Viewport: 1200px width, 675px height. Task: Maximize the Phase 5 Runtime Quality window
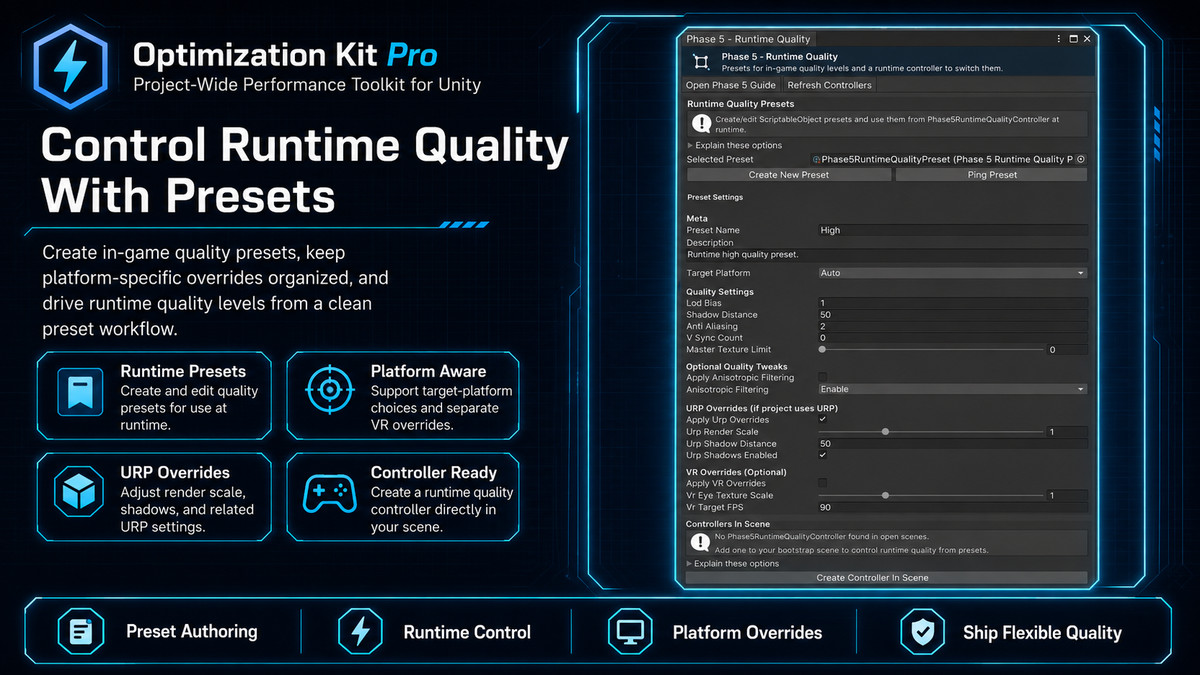click(x=1073, y=39)
